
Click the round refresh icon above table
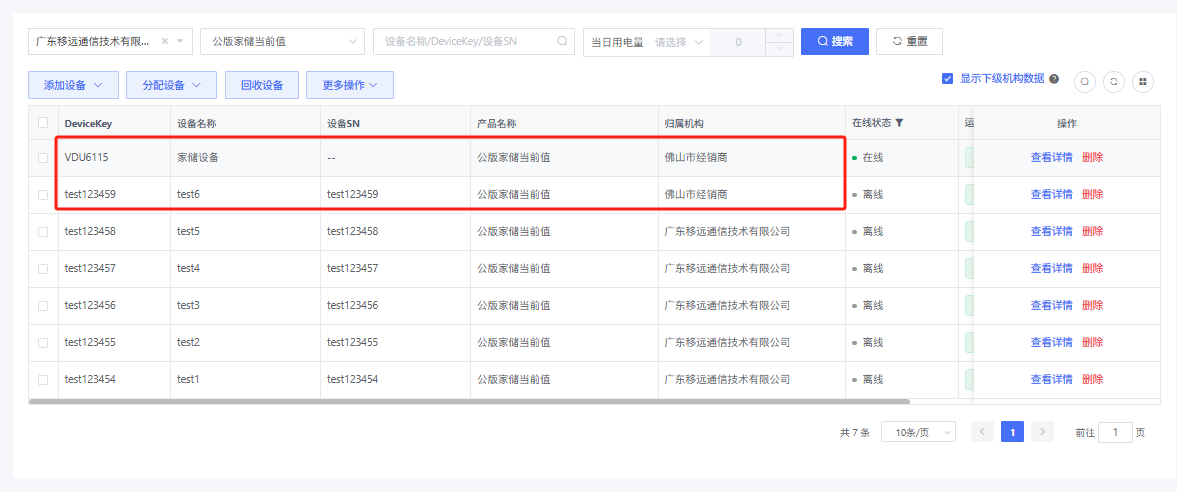[x=1114, y=82]
